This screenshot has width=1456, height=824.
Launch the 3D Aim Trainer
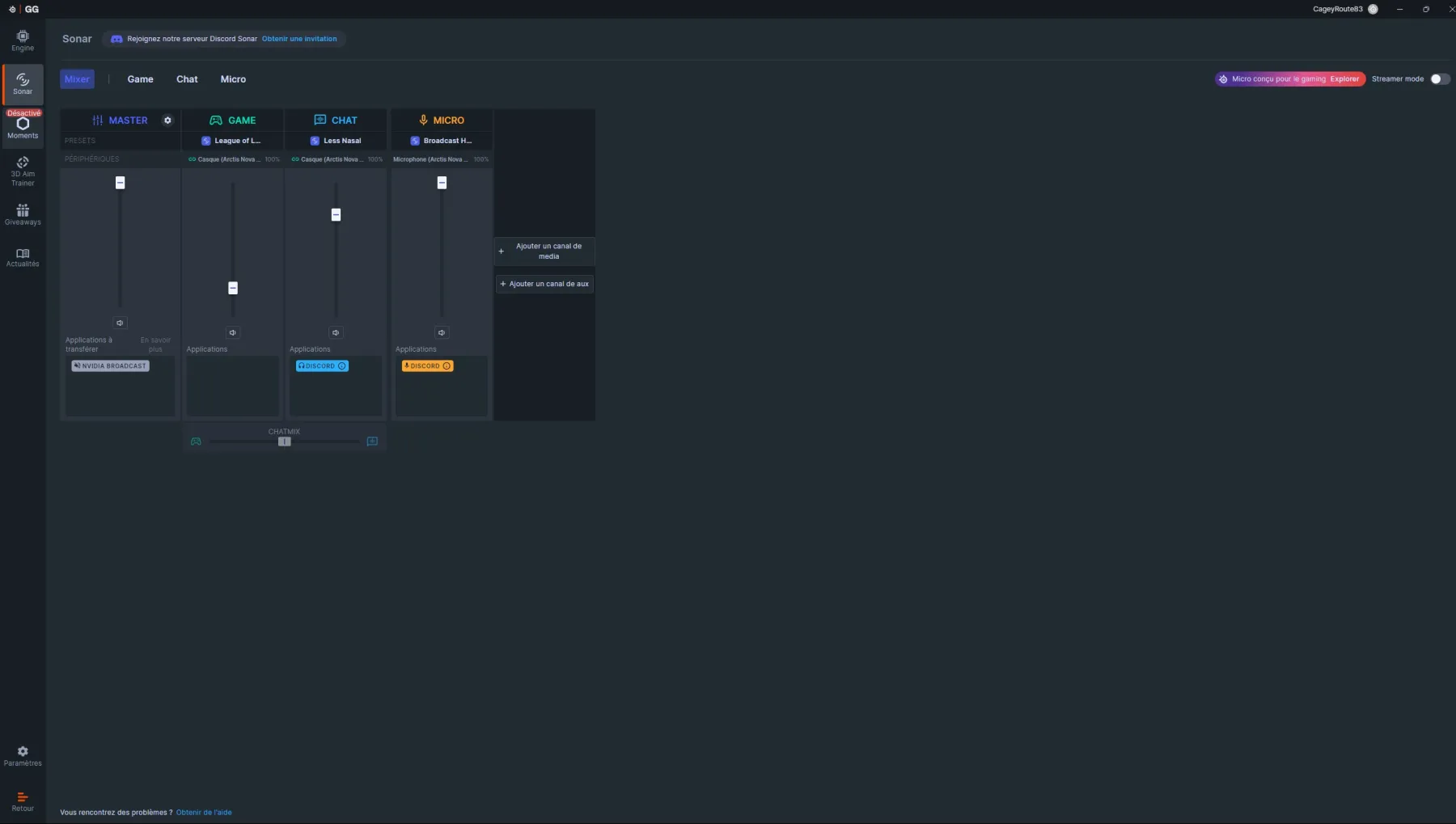(x=23, y=171)
